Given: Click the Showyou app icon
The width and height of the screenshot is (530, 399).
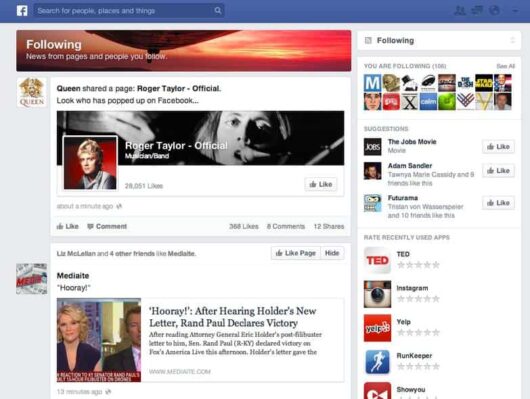Looking at the screenshot, I should 378,391.
